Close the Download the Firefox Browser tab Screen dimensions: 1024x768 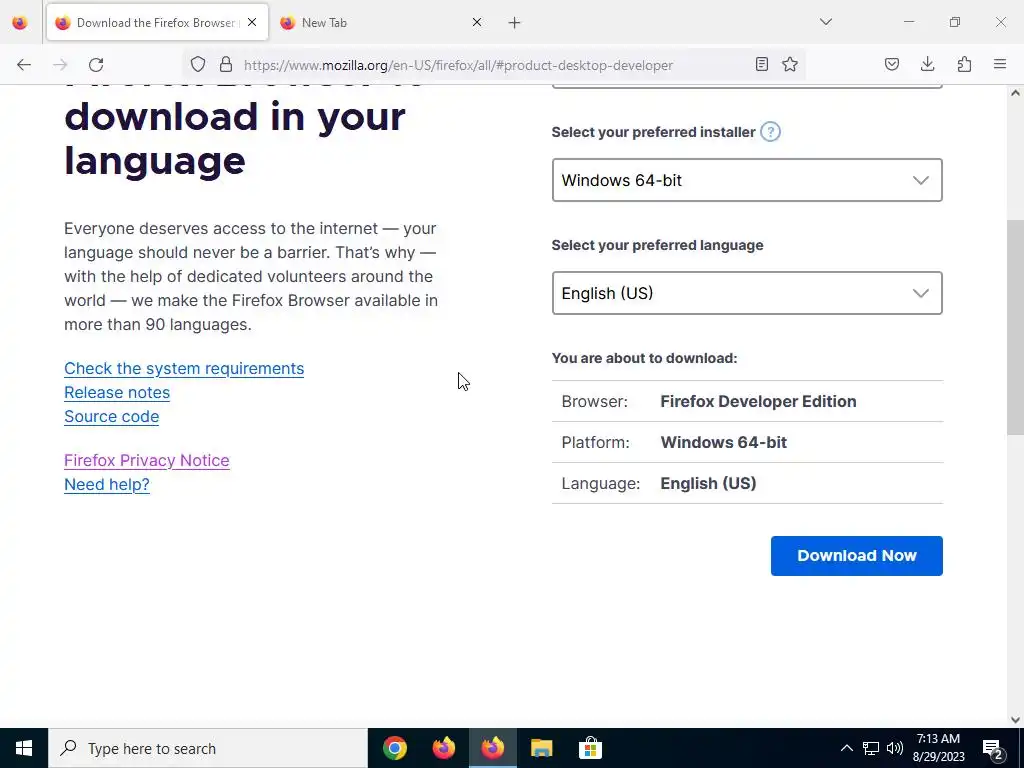coord(252,22)
